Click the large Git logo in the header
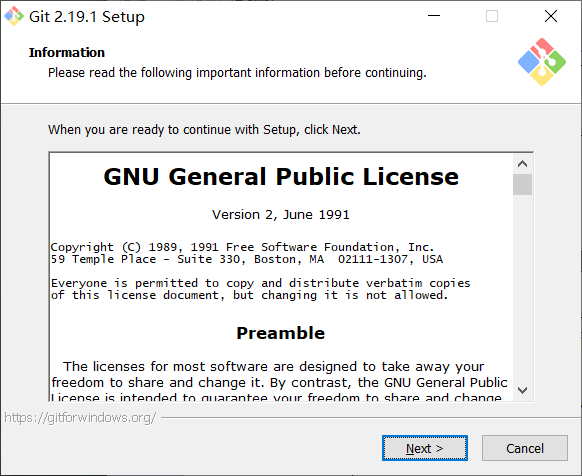Viewport: 582px width, 476px height. pos(542,62)
